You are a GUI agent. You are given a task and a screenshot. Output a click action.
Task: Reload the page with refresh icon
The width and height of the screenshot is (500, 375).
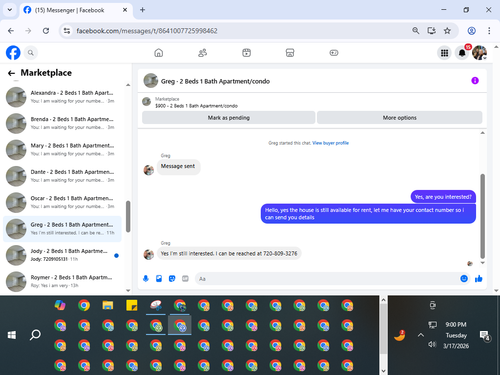(46, 31)
